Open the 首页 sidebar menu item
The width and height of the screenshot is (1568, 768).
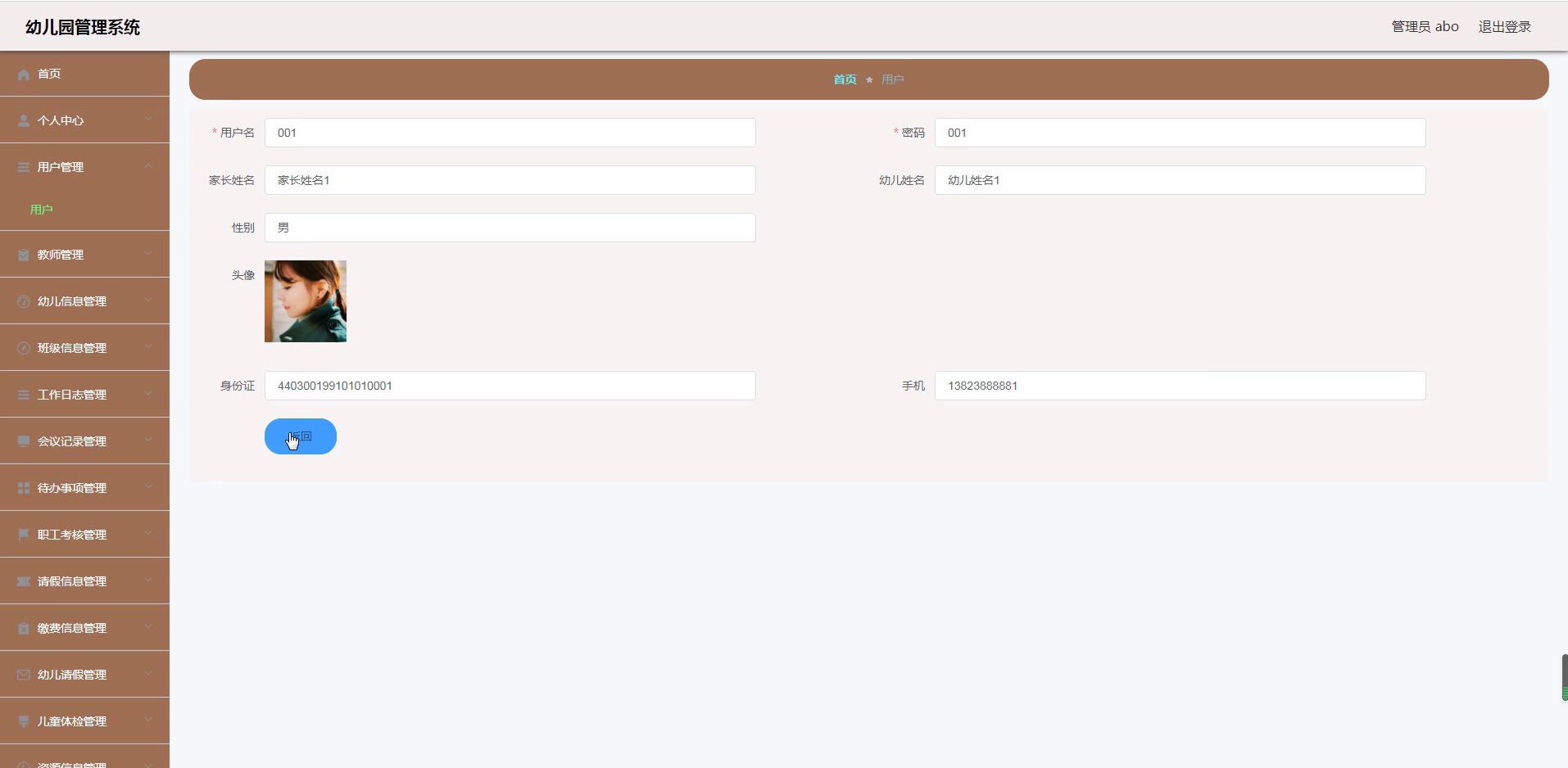coord(84,74)
